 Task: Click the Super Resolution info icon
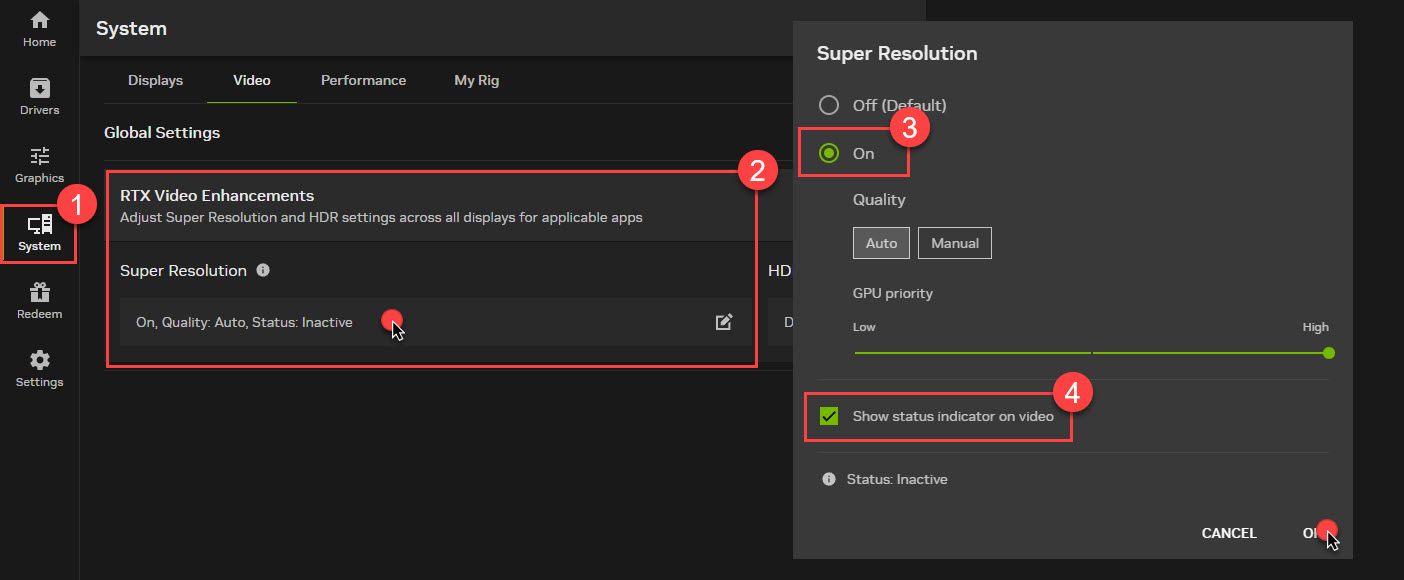[x=261, y=270]
